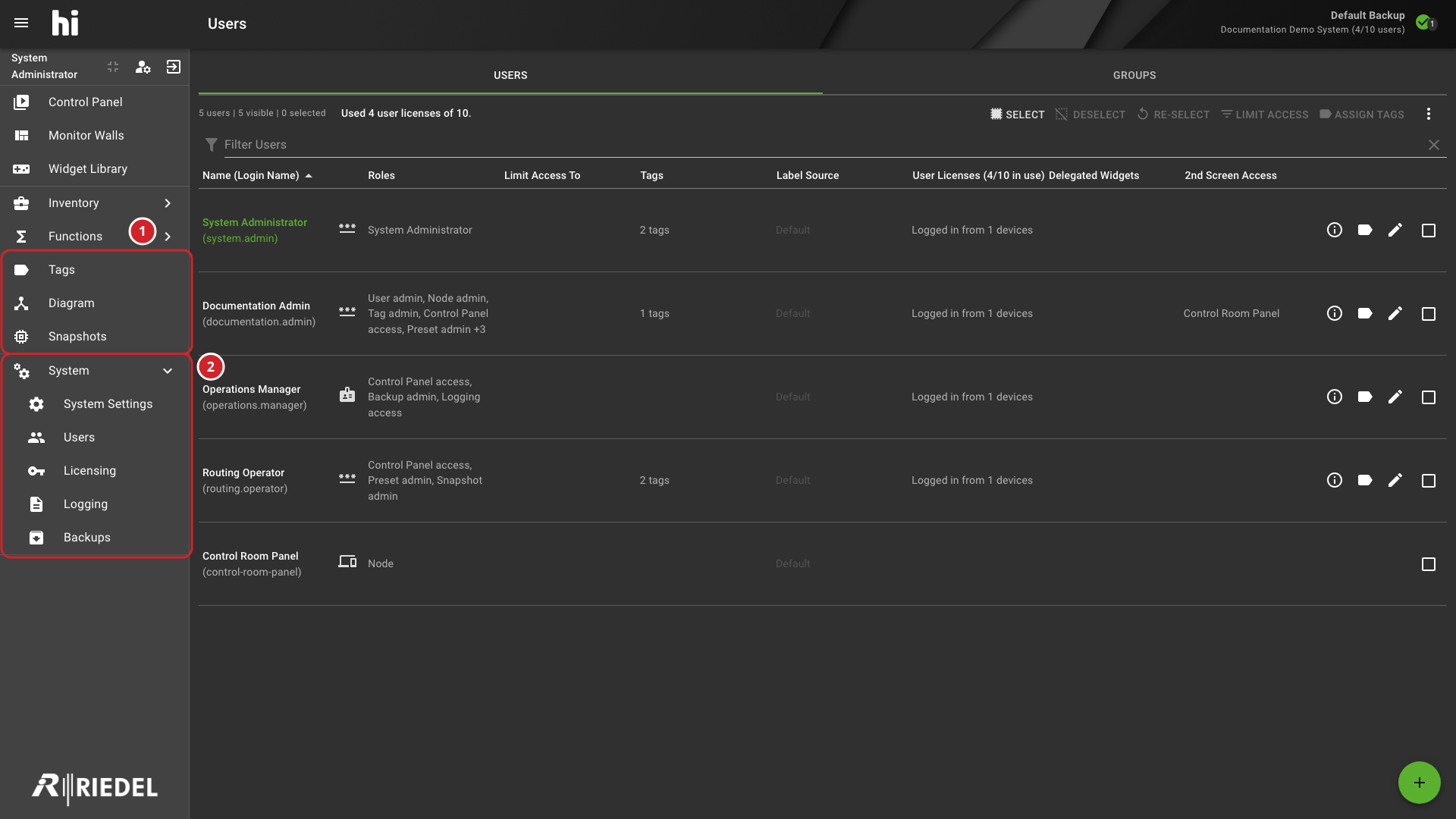Switch to the USERS tab
Viewport: 1456px width, 819px height.
(510, 75)
